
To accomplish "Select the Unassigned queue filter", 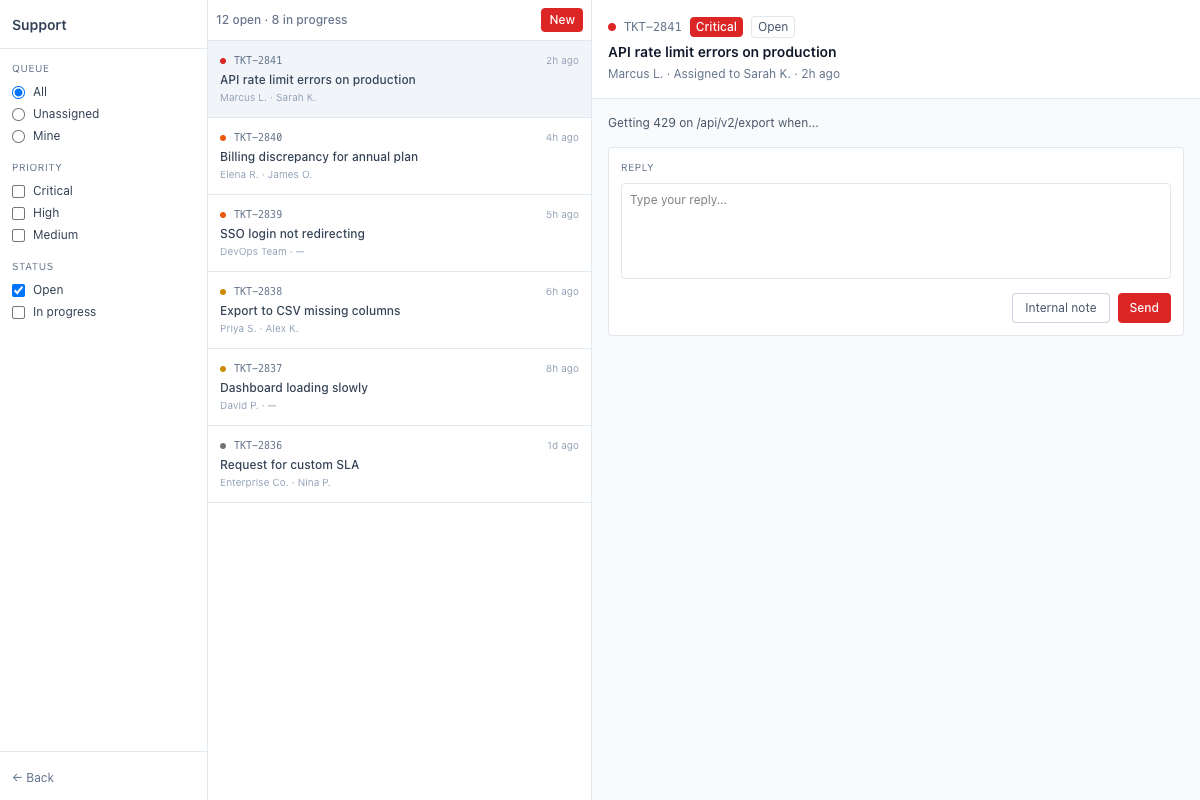I will pos(17,114).
